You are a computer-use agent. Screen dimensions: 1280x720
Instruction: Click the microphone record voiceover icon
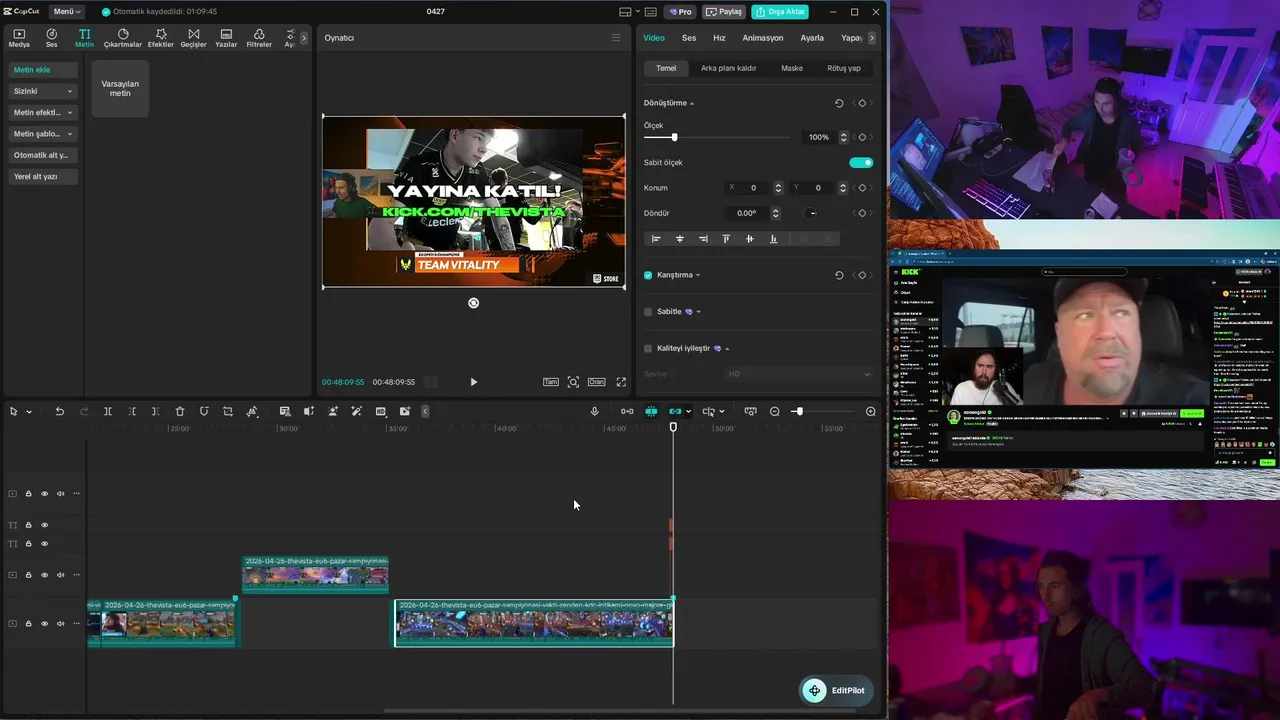click(594, 411)
